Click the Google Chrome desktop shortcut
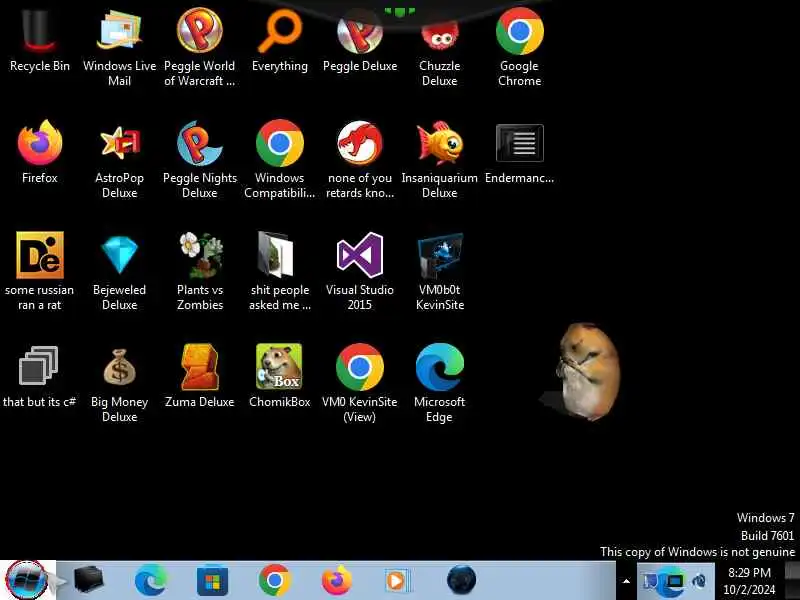Screen dimensions: 800x600 click(x=519, y=47)
